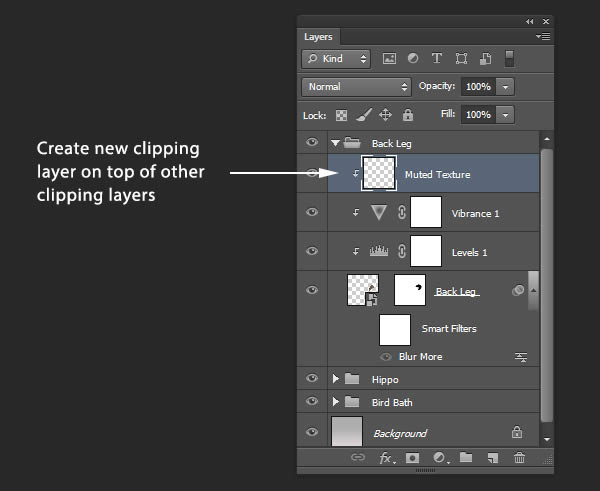Collapse the Back Leg group
The width and height of the screenshot is (600, 491).
[x=335, y=143]
